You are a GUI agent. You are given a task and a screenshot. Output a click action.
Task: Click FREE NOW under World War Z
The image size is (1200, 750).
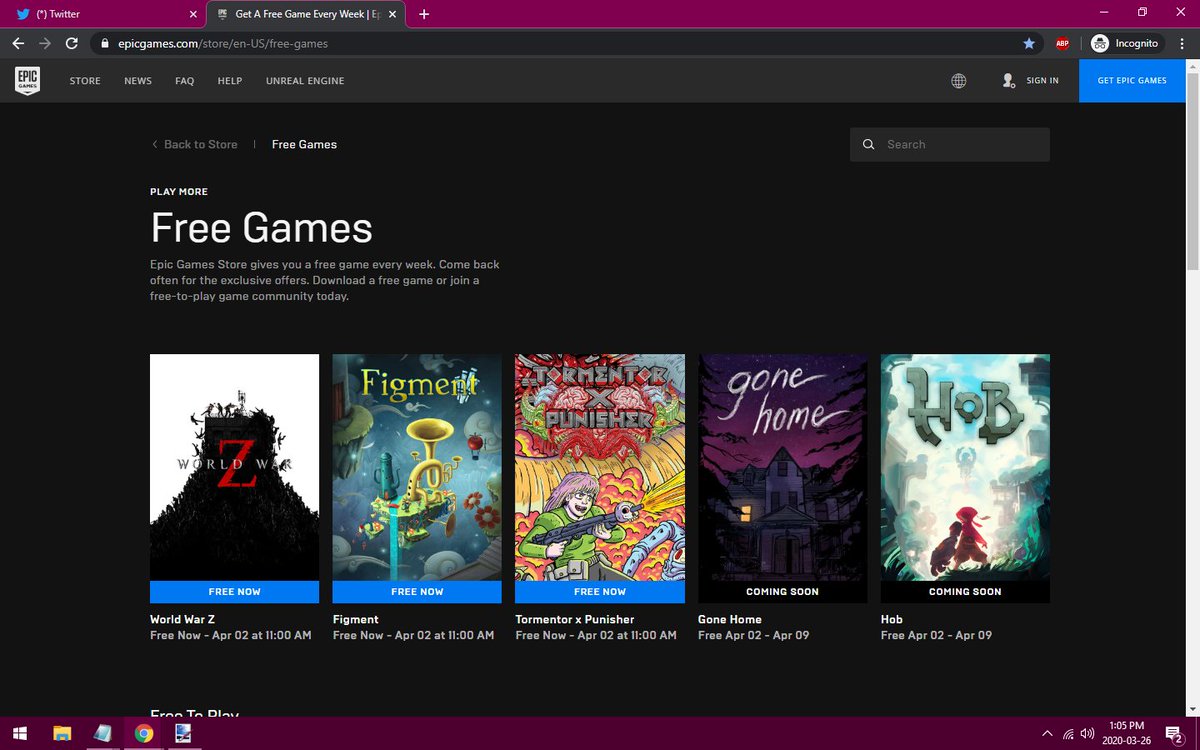234,592
